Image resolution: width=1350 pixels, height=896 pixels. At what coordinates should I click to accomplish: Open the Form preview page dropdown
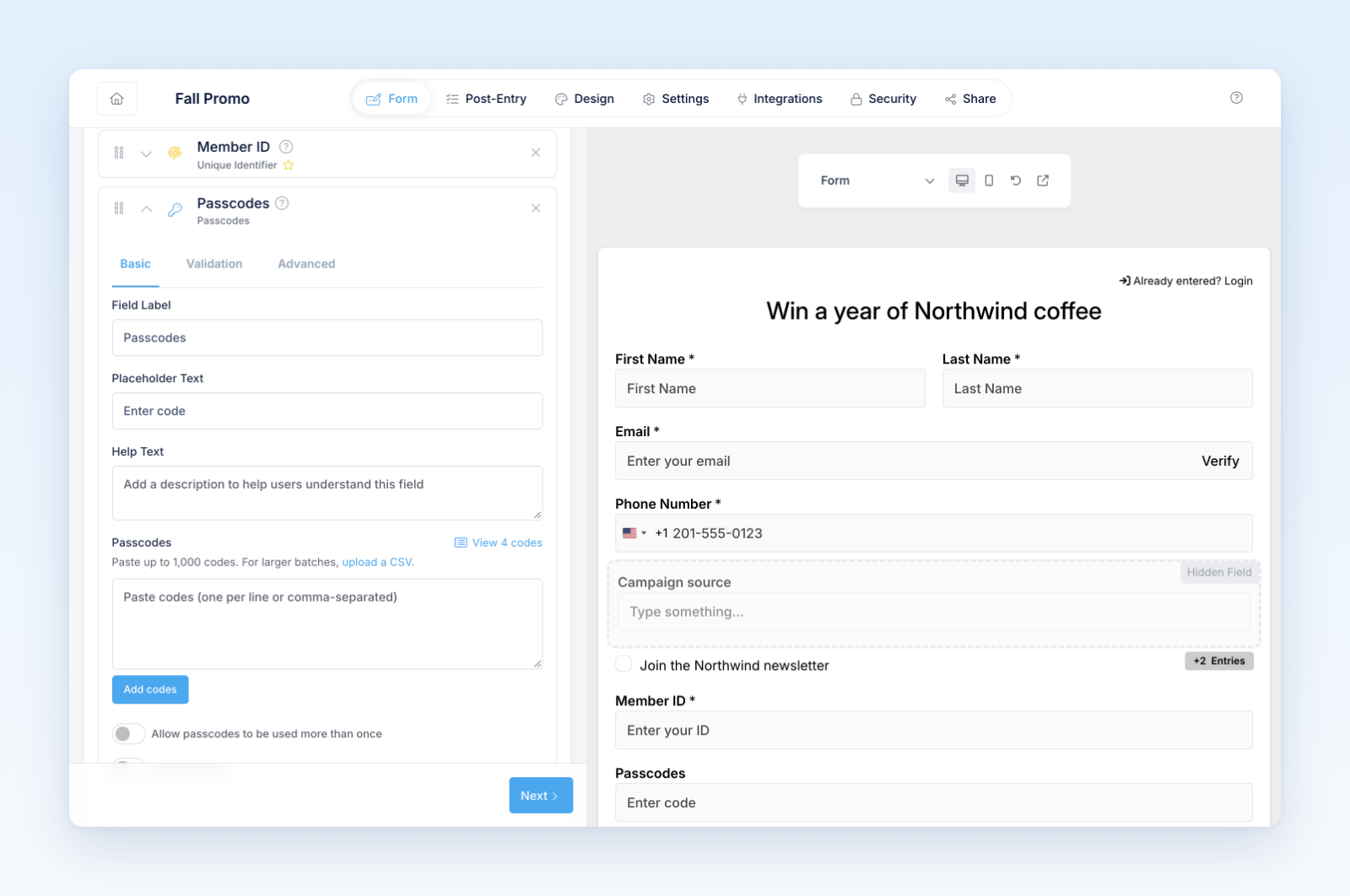[877, 181]
